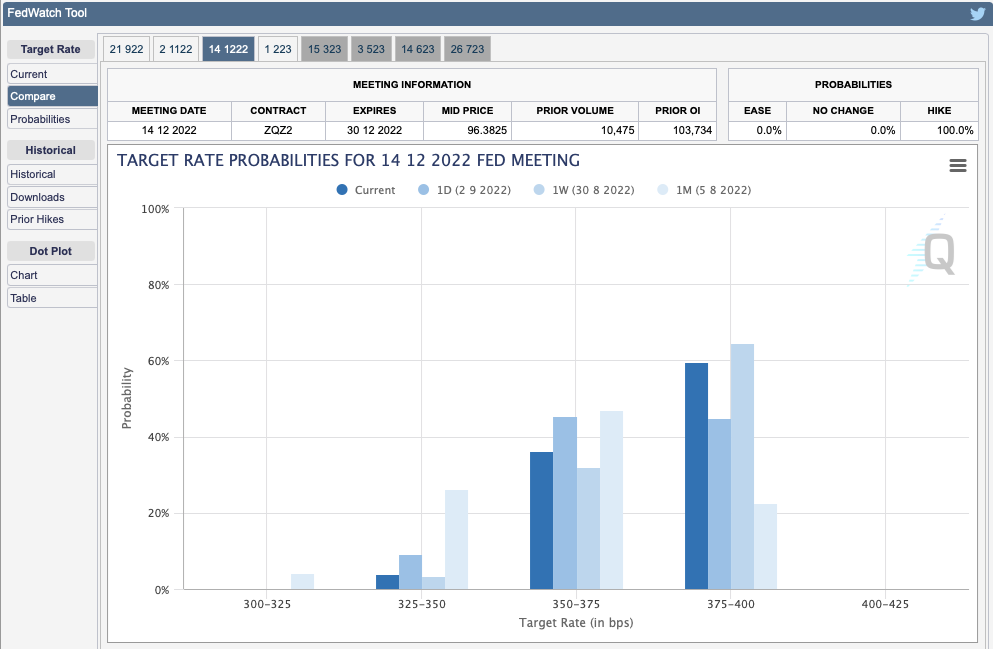Click the Target Rate section header
The height and width of the screenshot is (649, 993).
point(51,49)
